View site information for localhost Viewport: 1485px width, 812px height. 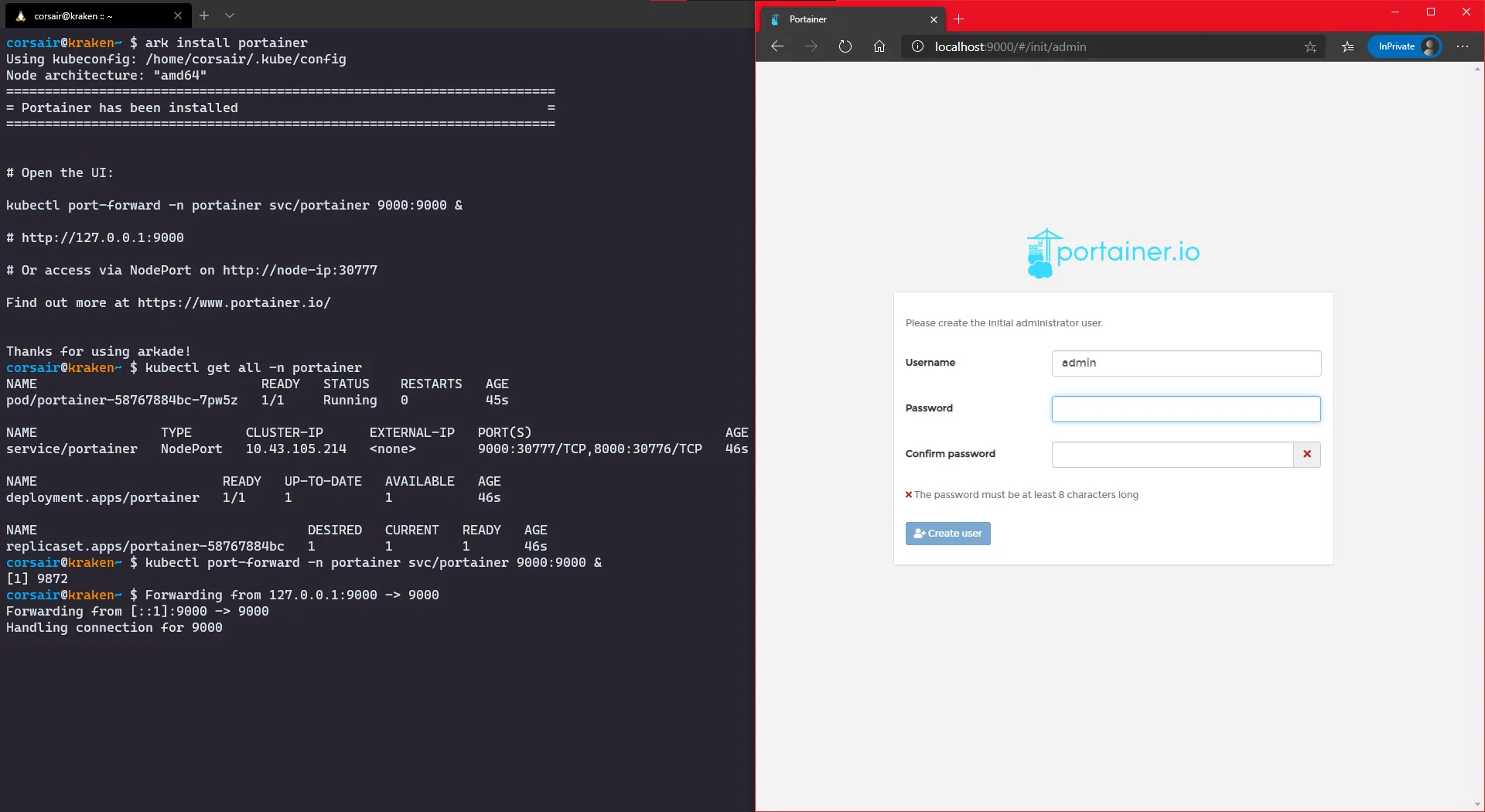pyautogui.click(x=917, y=46)
